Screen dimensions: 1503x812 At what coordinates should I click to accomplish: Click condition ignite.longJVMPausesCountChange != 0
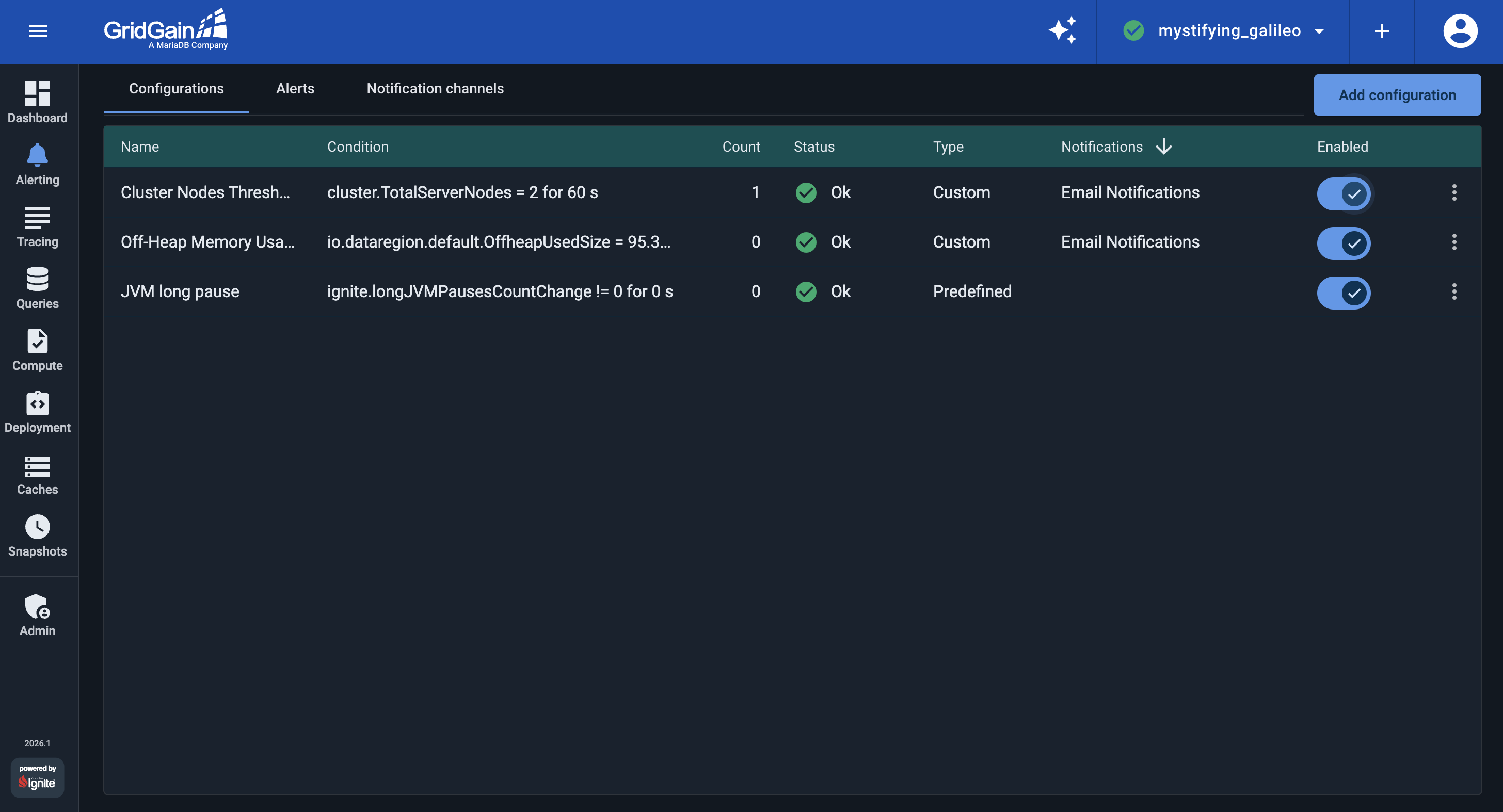[500, 291]
